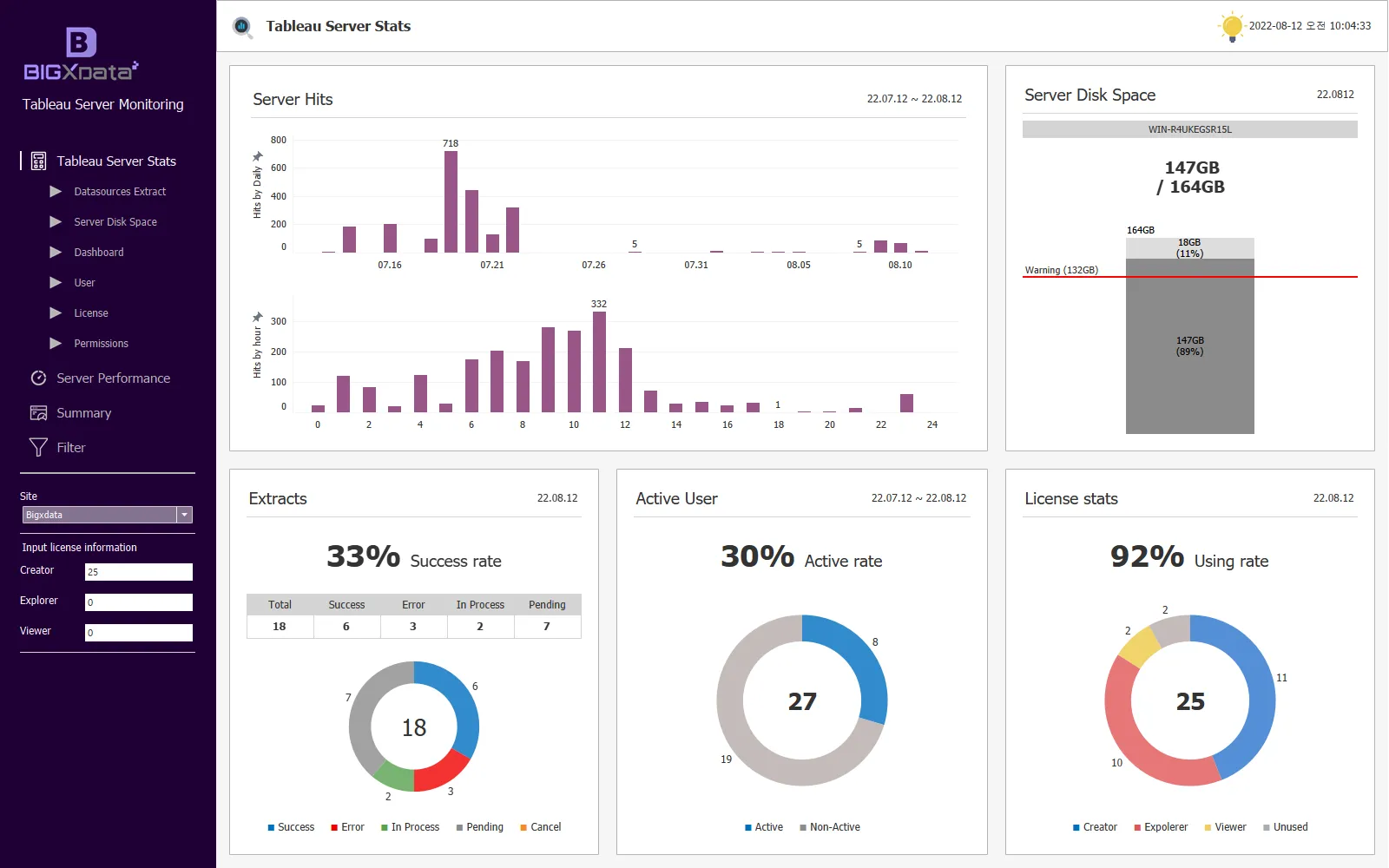
Task: Click the Total value 18 table cell
Action: tap(280, 627)
